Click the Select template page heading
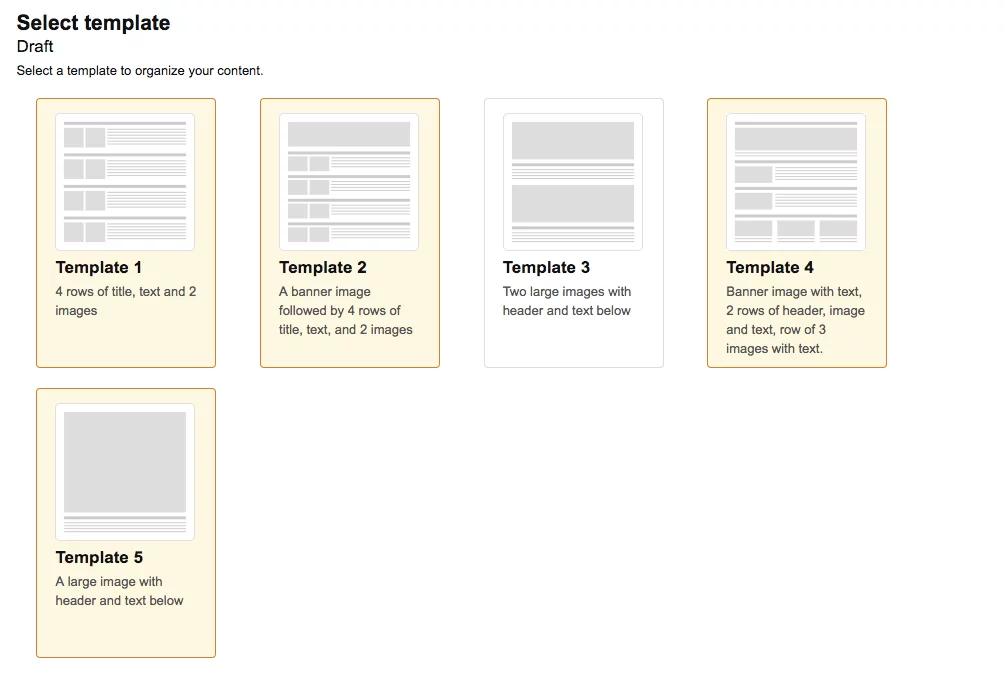 coord(93,22)
